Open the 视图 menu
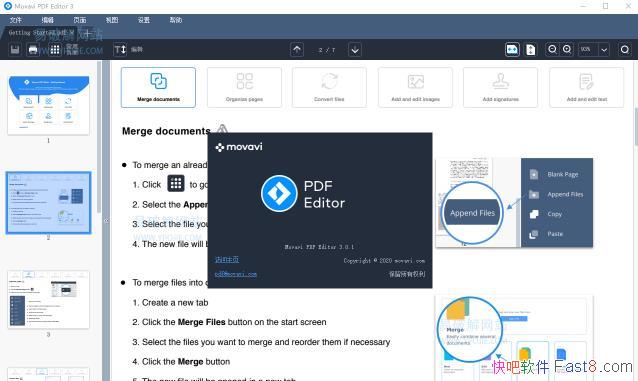Viewport: 638px width, 381px height. point(112,20)
